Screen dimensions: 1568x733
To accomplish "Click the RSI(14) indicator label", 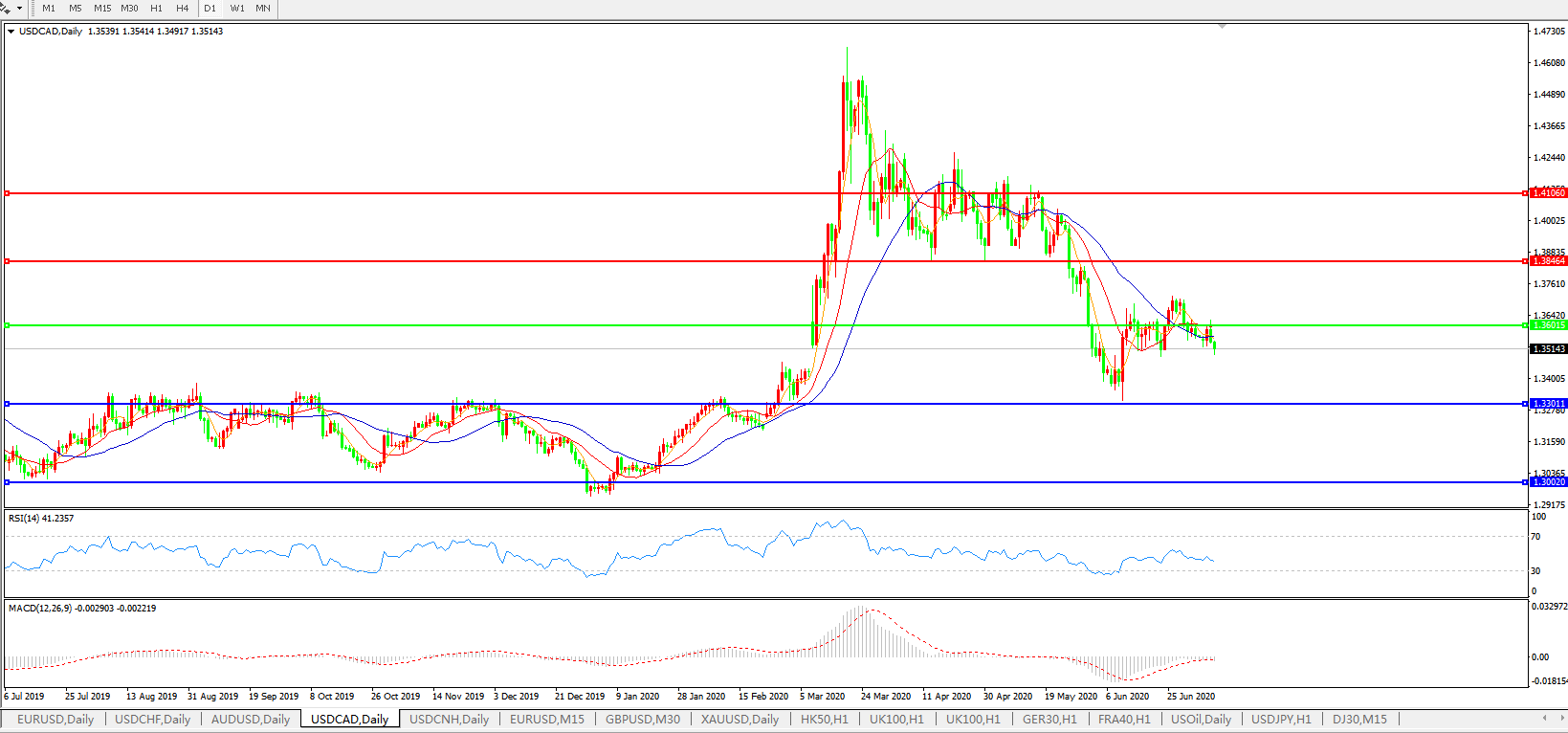I will 40,519.
